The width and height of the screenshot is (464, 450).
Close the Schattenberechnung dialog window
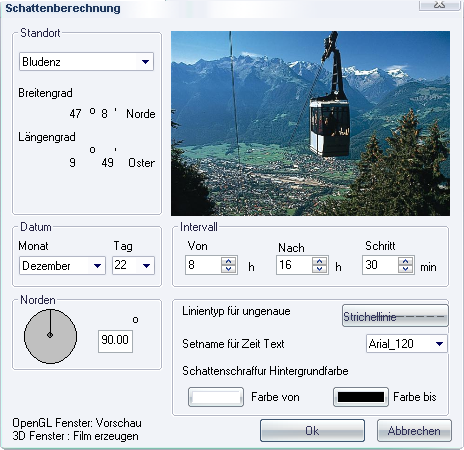coord(440,5)
